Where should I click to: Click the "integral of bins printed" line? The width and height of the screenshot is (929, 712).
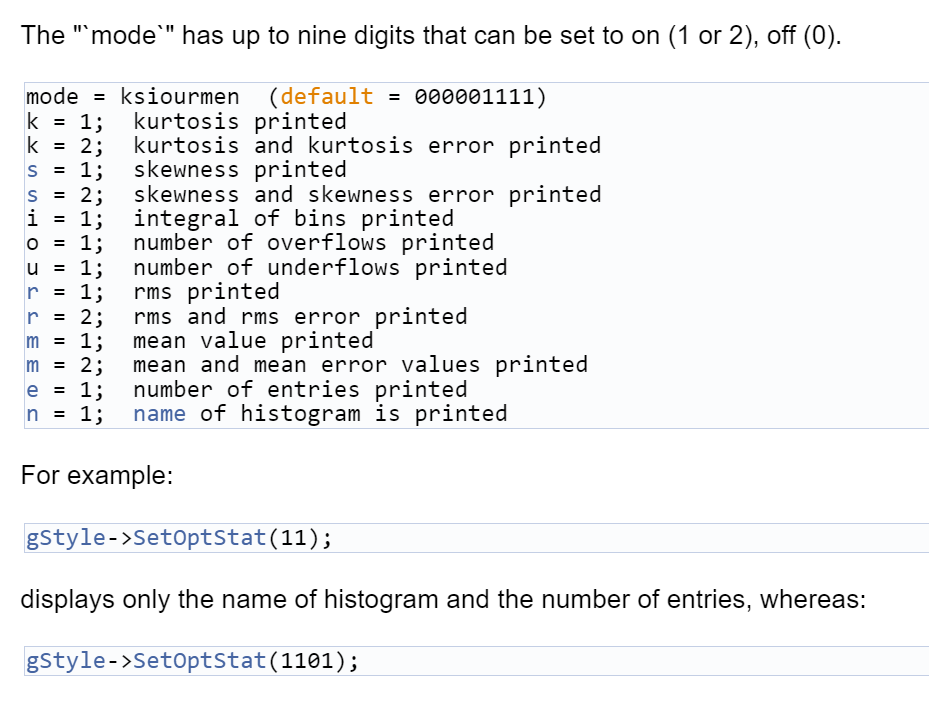point(293,218)
